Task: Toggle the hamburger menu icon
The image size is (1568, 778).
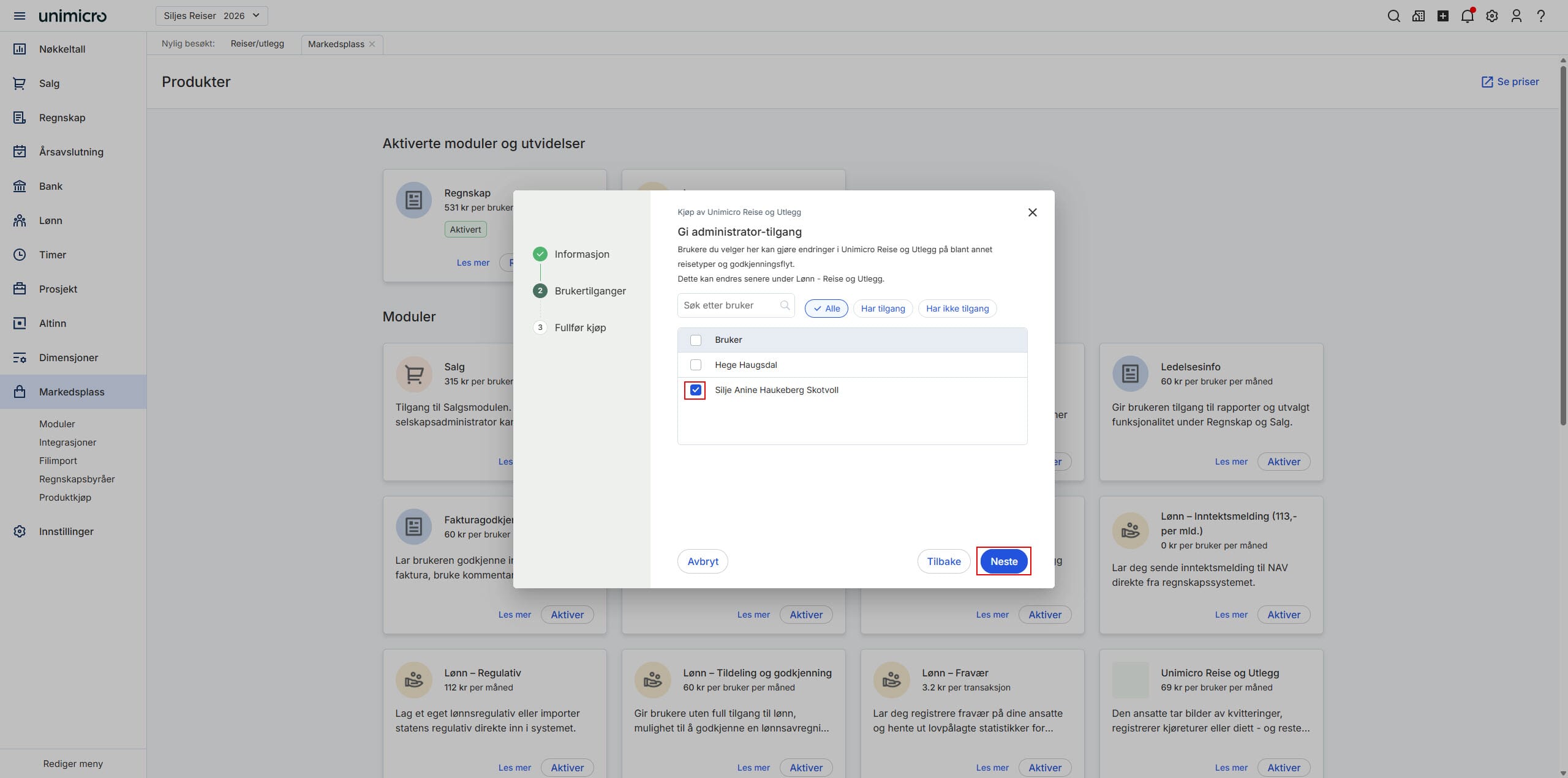Action: 20,16
